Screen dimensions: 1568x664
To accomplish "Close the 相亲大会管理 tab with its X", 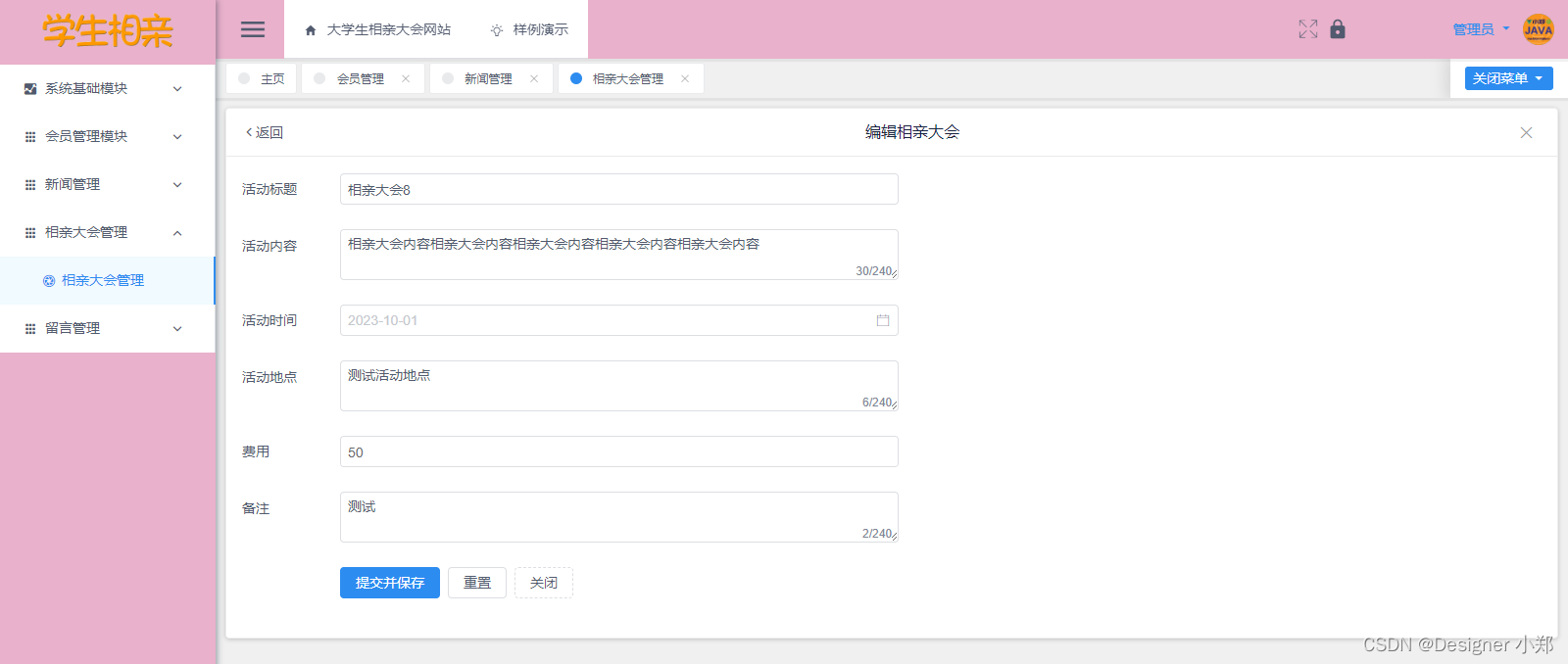I will [x=685, y=79].
